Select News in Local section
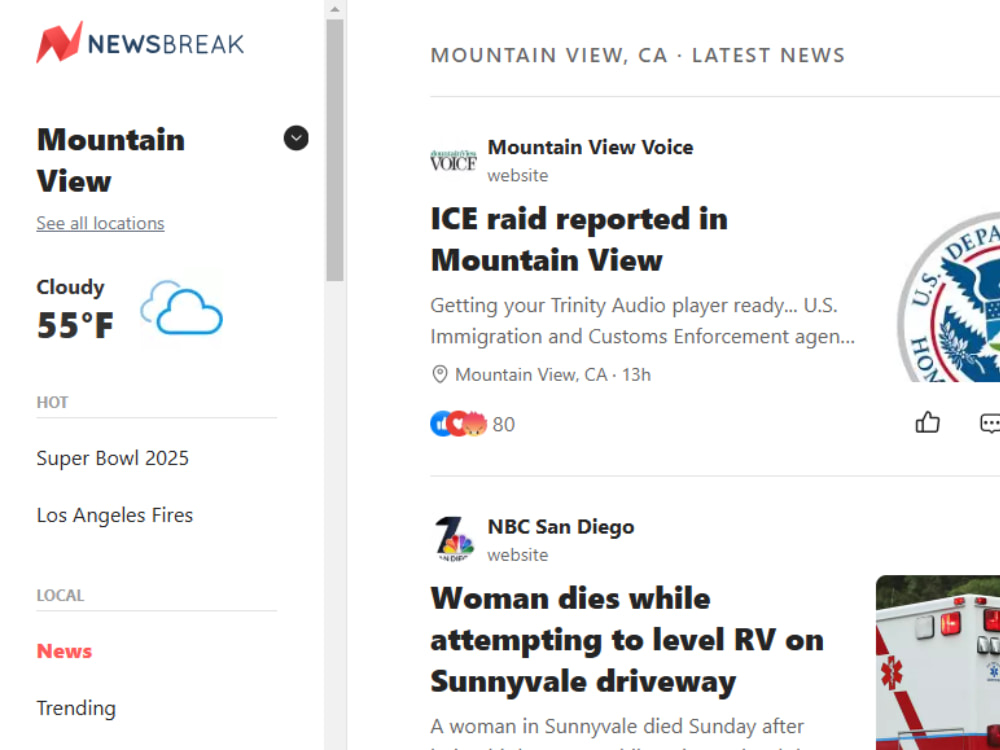This screenshot has height=750, width=1000. coord(64,651)
